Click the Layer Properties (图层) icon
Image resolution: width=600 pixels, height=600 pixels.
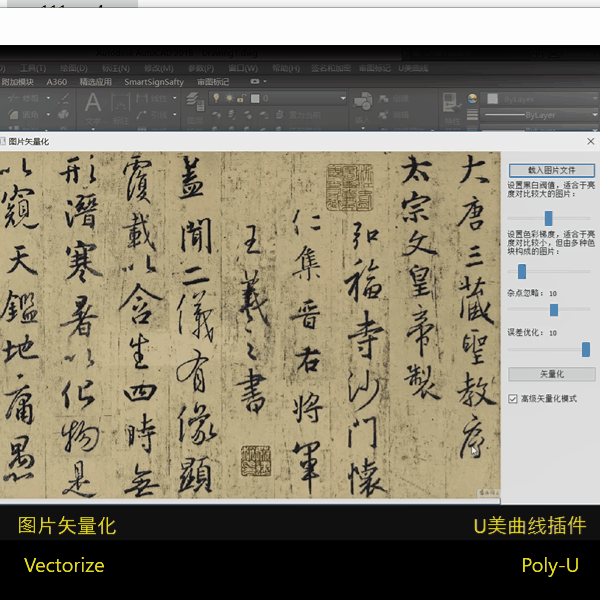point(194,101)
